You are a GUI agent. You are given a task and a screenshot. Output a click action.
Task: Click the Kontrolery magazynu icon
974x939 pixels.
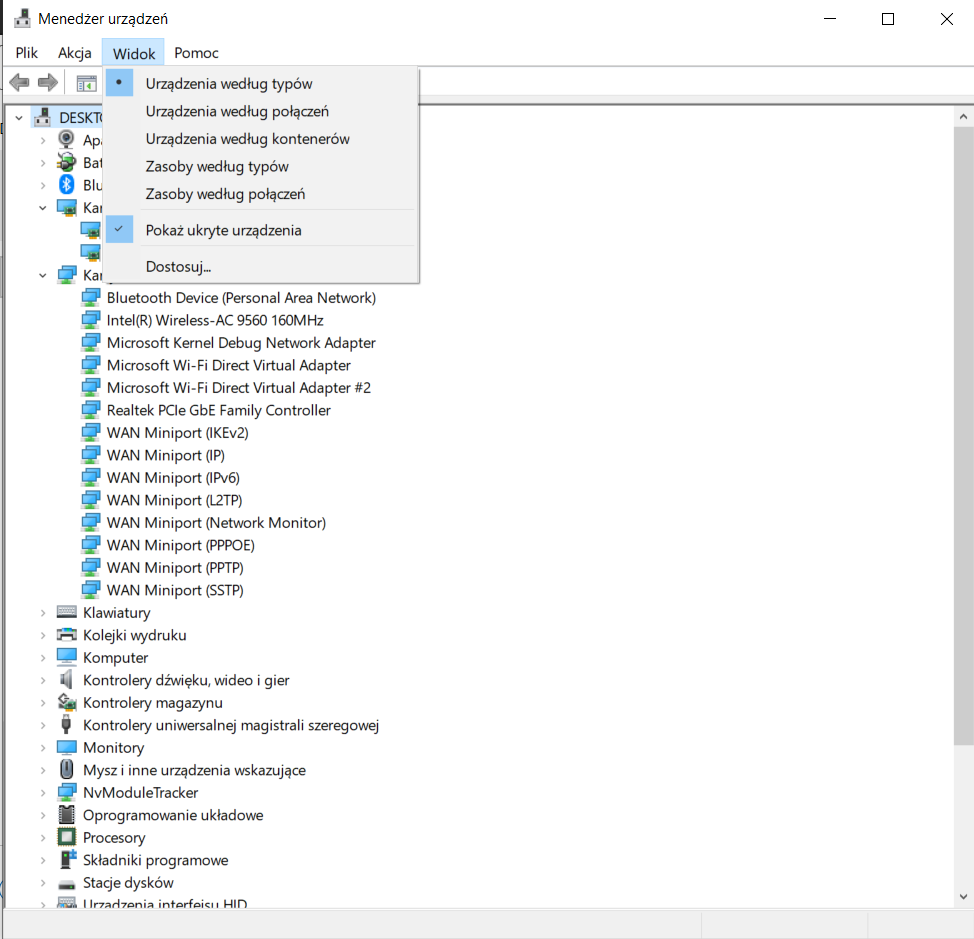[x=66, y=702]
